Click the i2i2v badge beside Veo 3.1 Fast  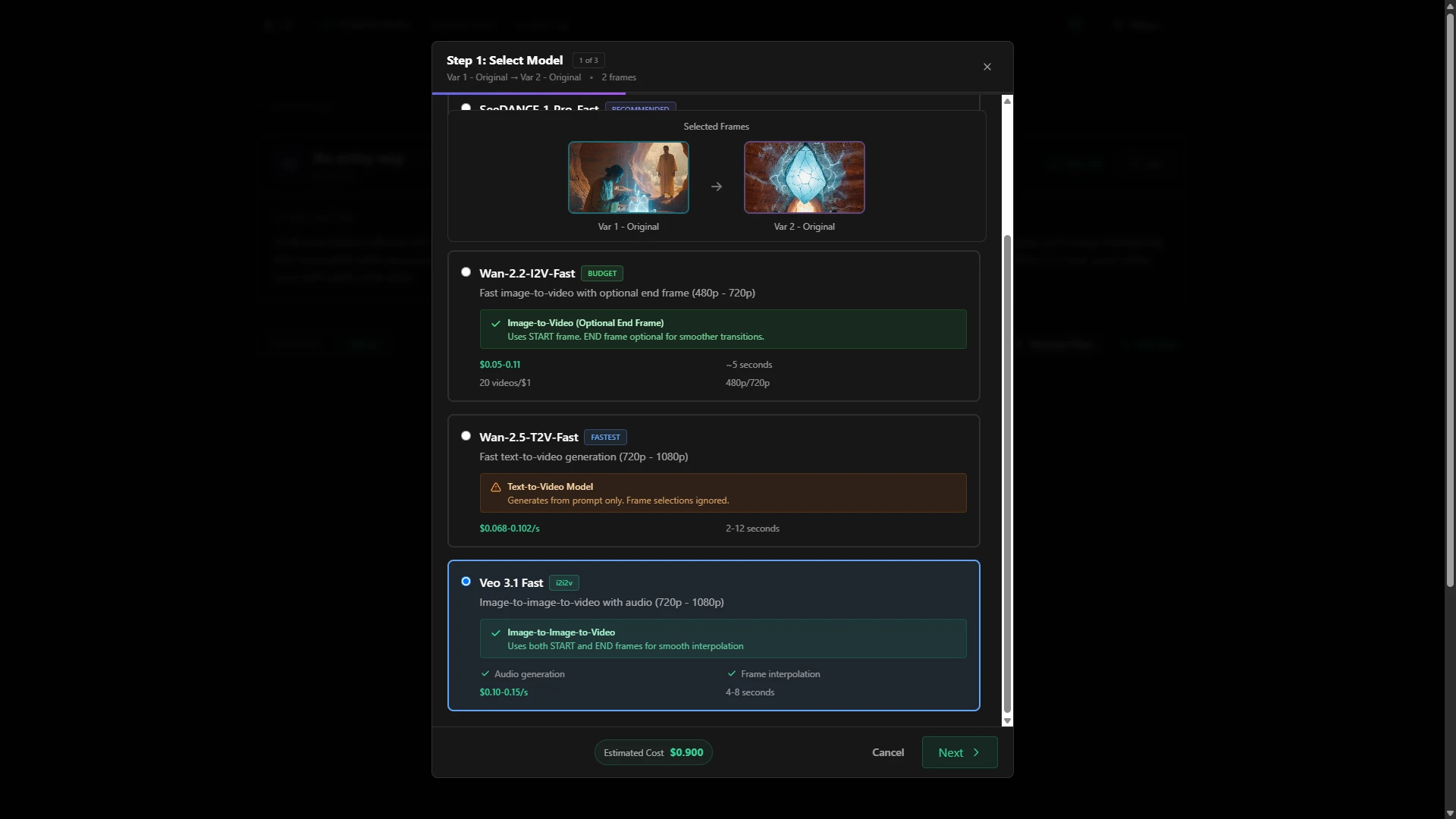564,582
